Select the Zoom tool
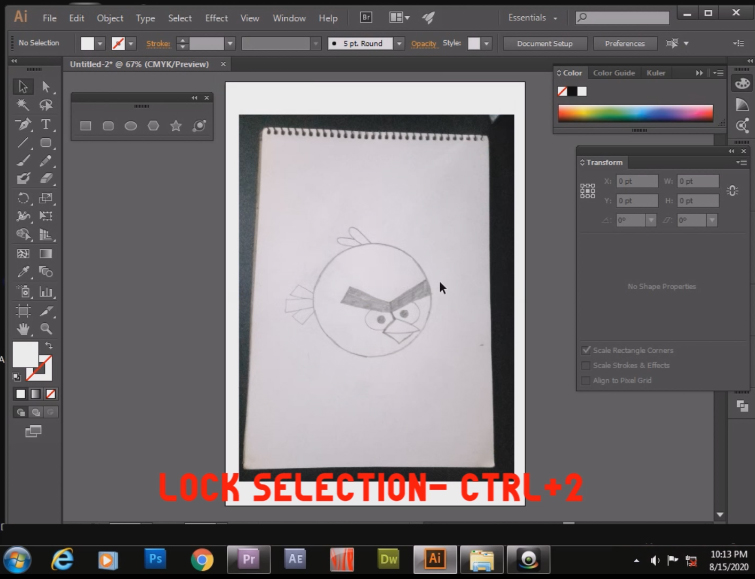 [46, 329]
